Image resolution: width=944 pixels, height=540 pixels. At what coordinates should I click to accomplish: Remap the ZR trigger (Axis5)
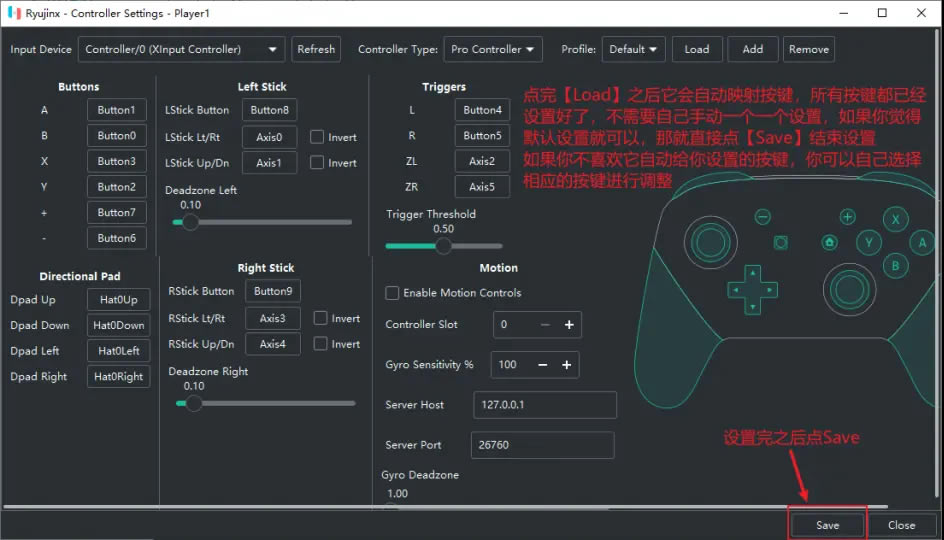(482, 187)
